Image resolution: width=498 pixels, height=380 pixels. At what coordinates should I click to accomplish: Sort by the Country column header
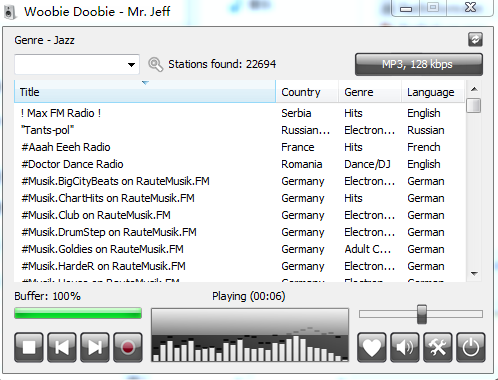point(307,92)
